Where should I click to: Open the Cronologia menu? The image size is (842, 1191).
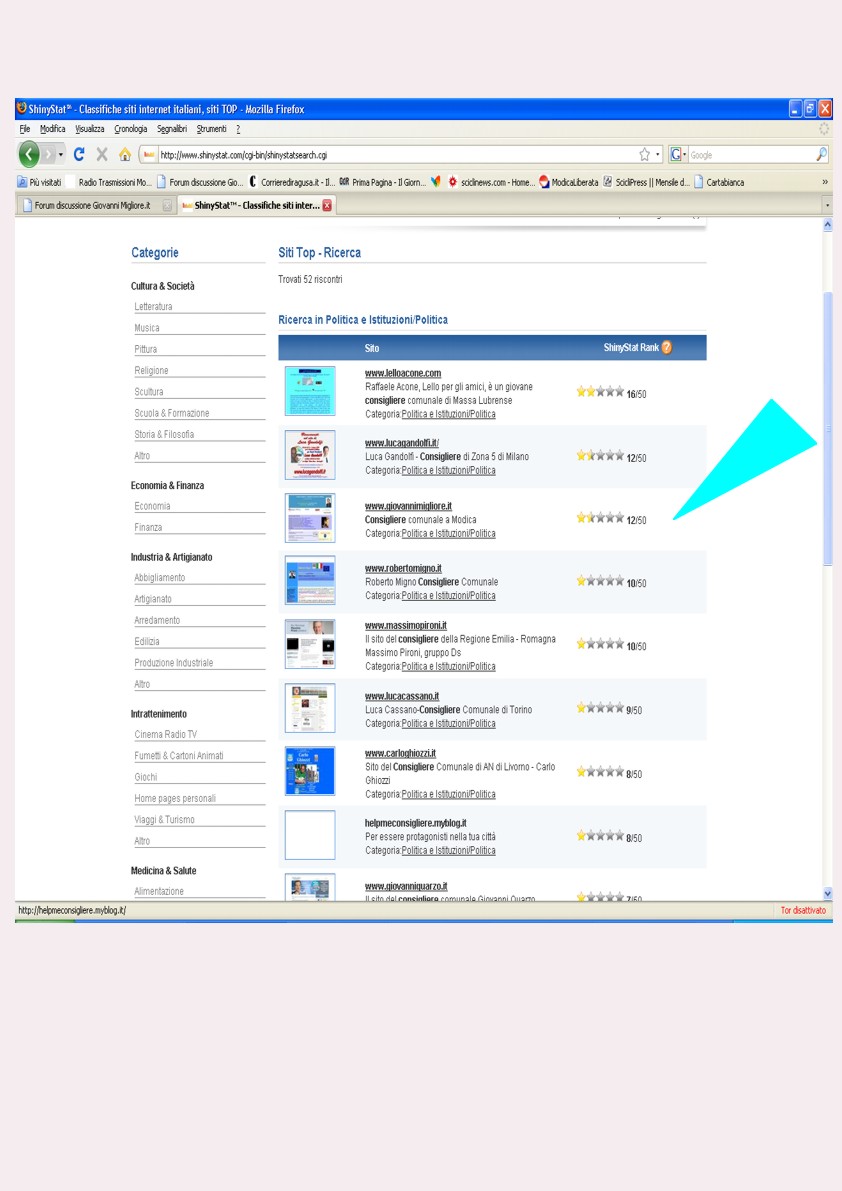tap(131, 129)
